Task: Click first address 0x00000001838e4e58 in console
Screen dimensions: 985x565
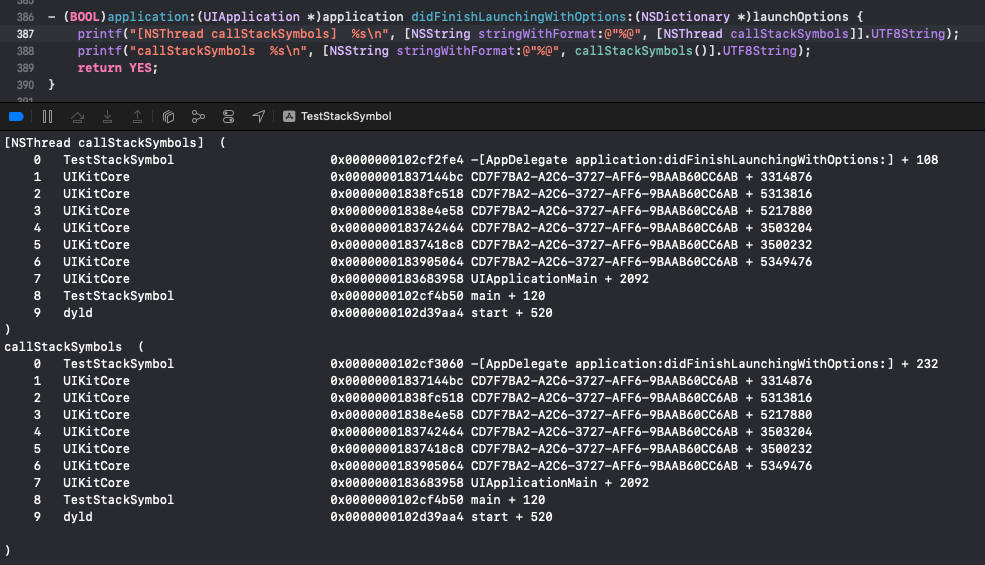Action: (x=397, y=211)
